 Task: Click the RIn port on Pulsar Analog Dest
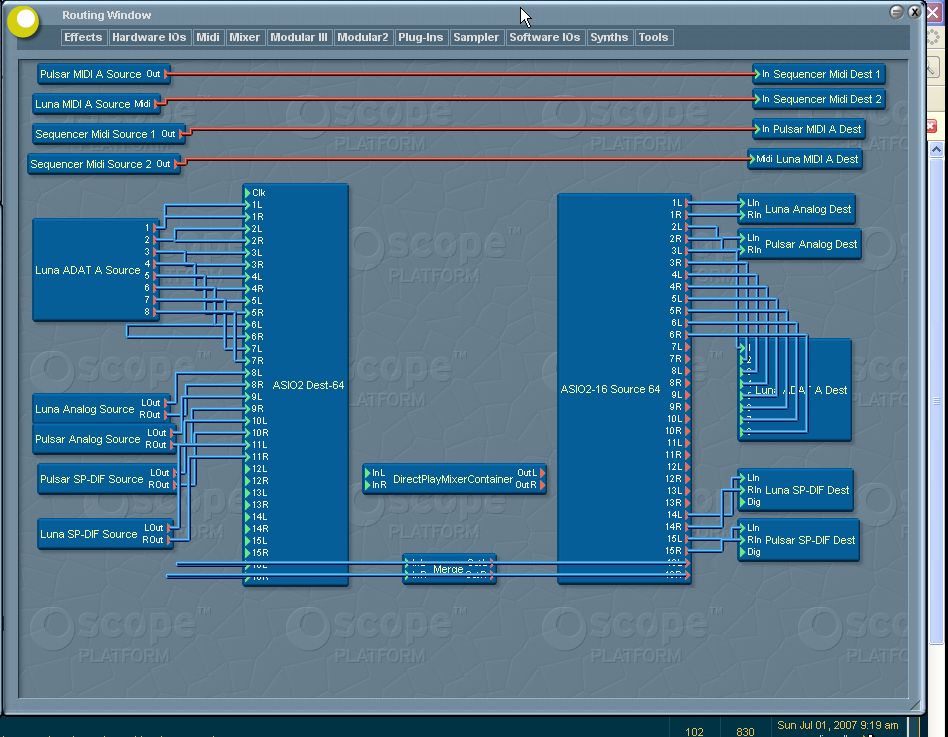(742, 250)
